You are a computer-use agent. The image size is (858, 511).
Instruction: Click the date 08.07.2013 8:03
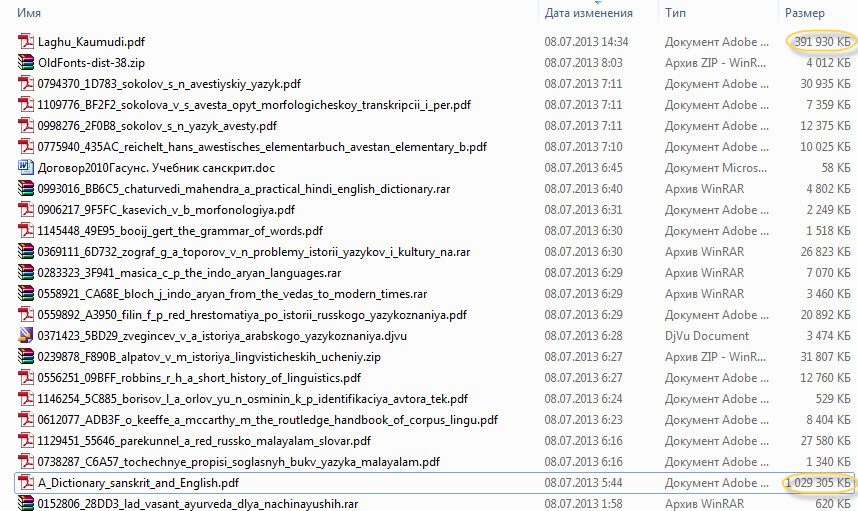click(583, 63)
